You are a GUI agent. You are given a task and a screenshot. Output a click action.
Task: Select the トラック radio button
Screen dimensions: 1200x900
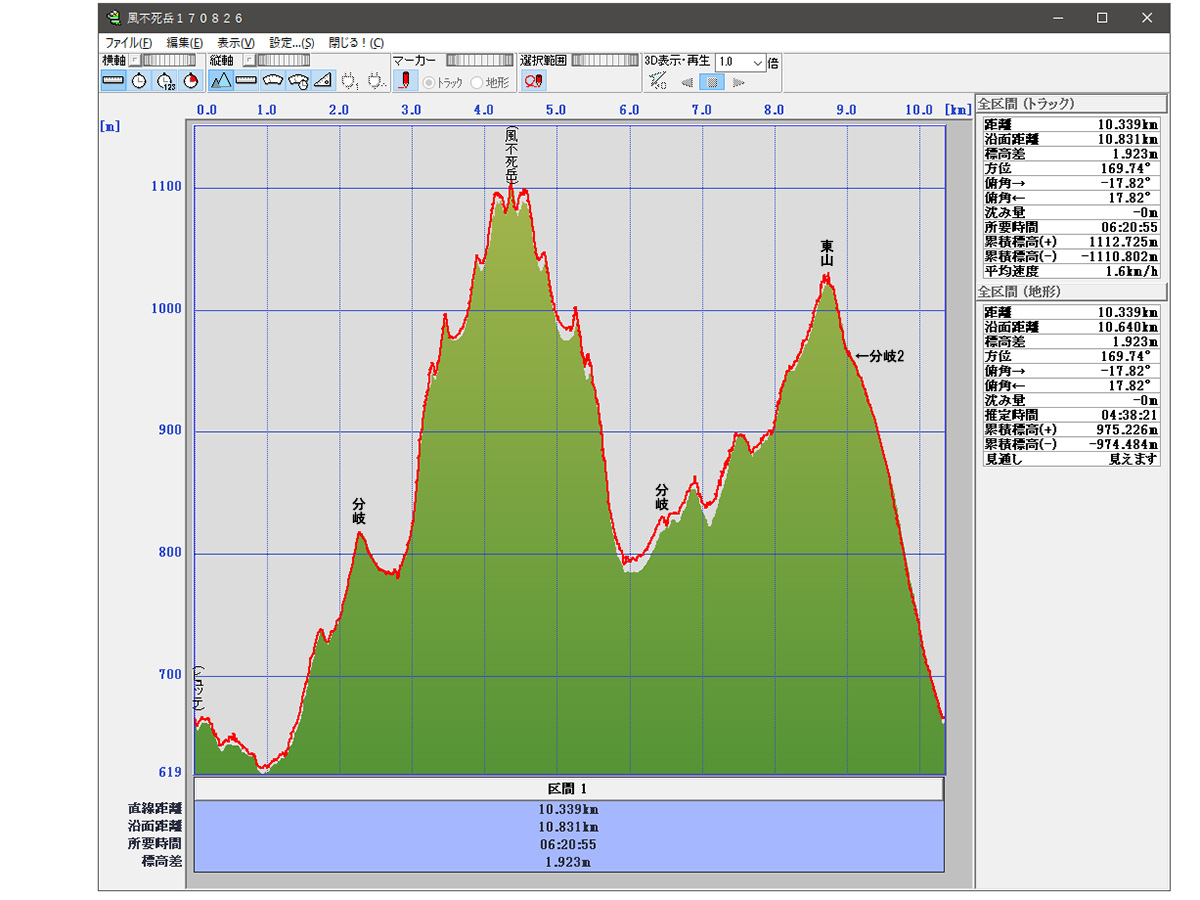coord(430,82)
